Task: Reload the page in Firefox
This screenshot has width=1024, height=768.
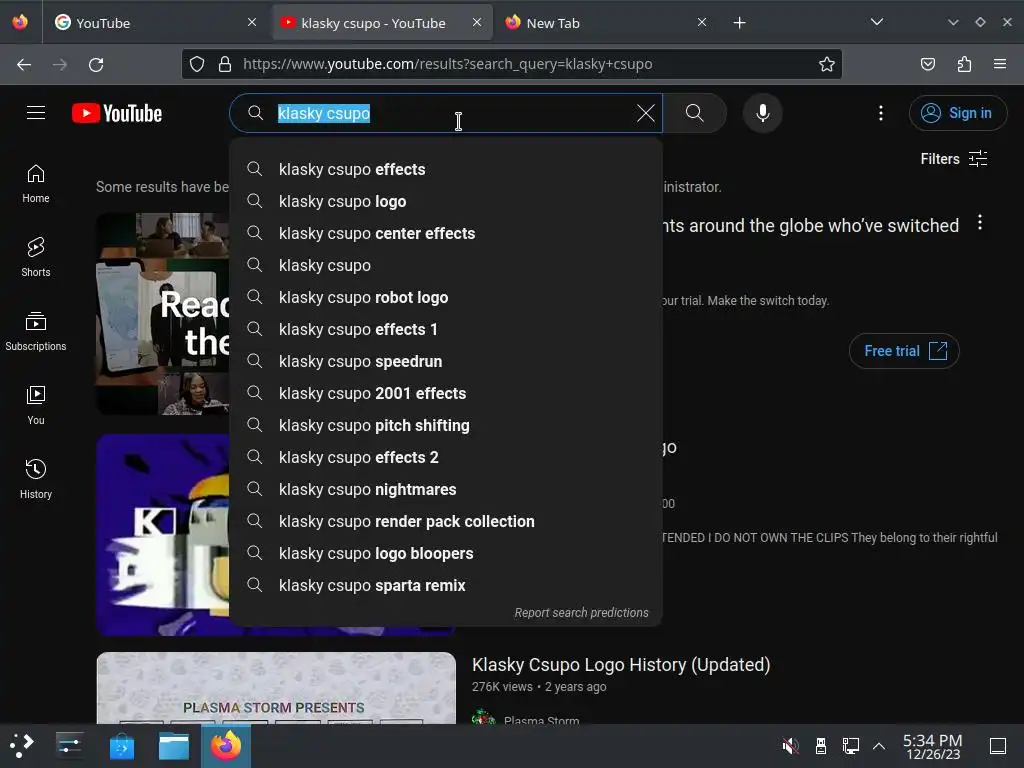Action: (96, 64)
